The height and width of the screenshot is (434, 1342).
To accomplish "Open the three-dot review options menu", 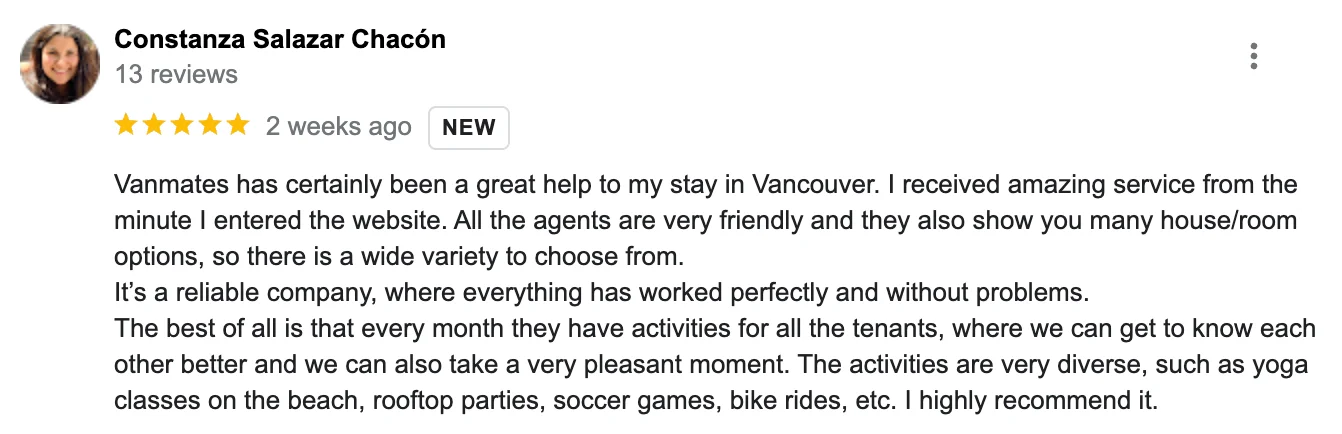I will coord(1253,56).
